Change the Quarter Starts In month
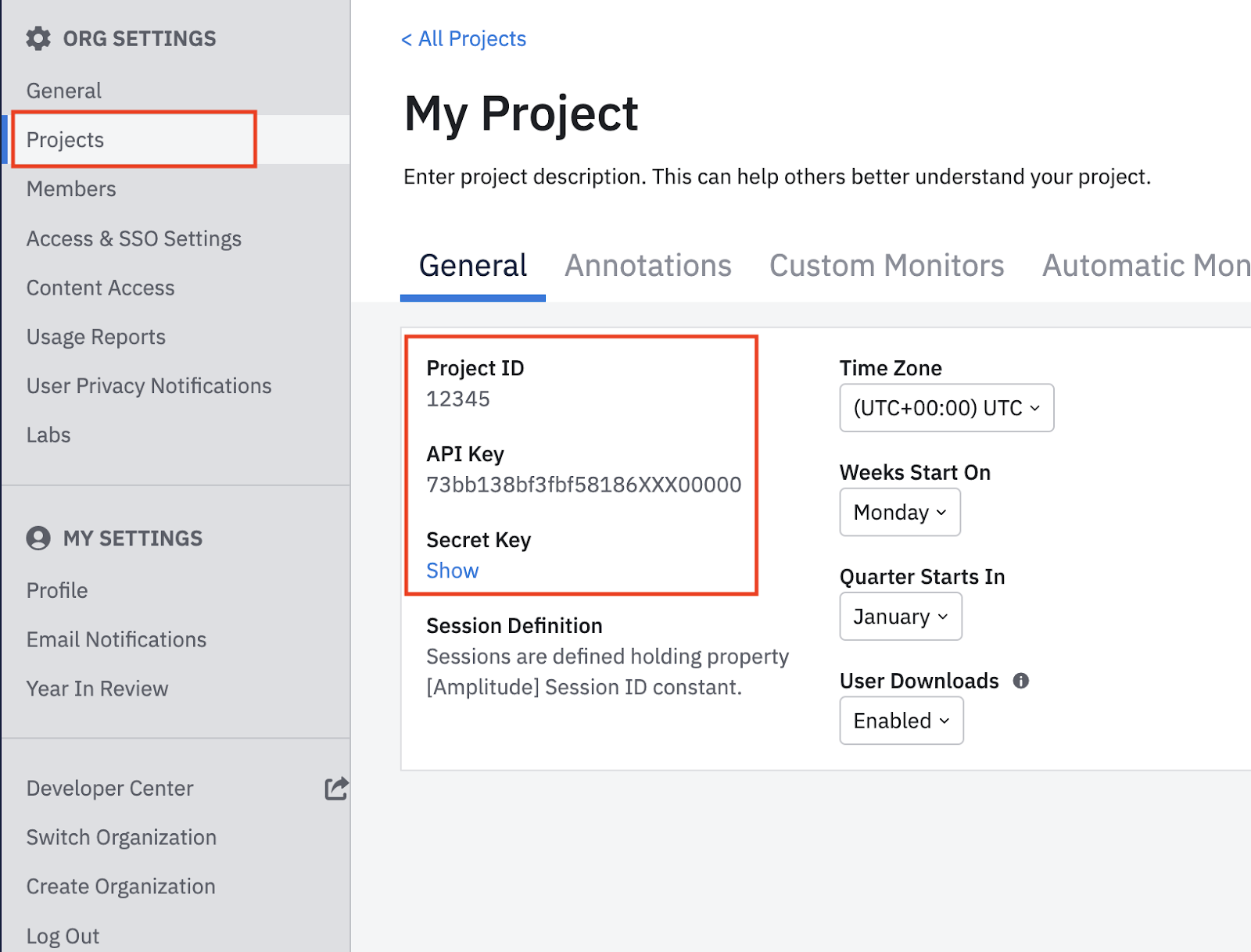Viewport: 1251px width, 952px height. pos(900,617)
